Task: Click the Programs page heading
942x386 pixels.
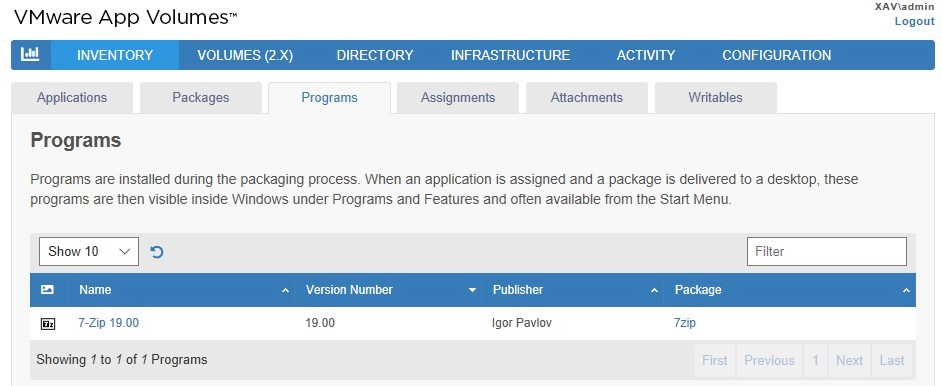Action: 76,140
